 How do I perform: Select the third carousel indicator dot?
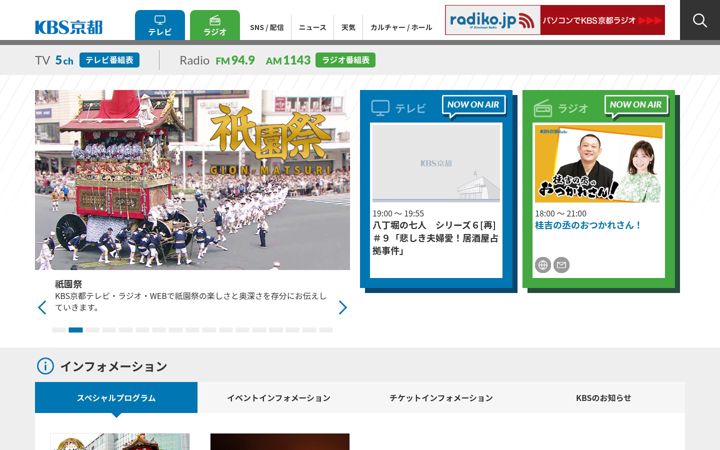pos(92,330)
